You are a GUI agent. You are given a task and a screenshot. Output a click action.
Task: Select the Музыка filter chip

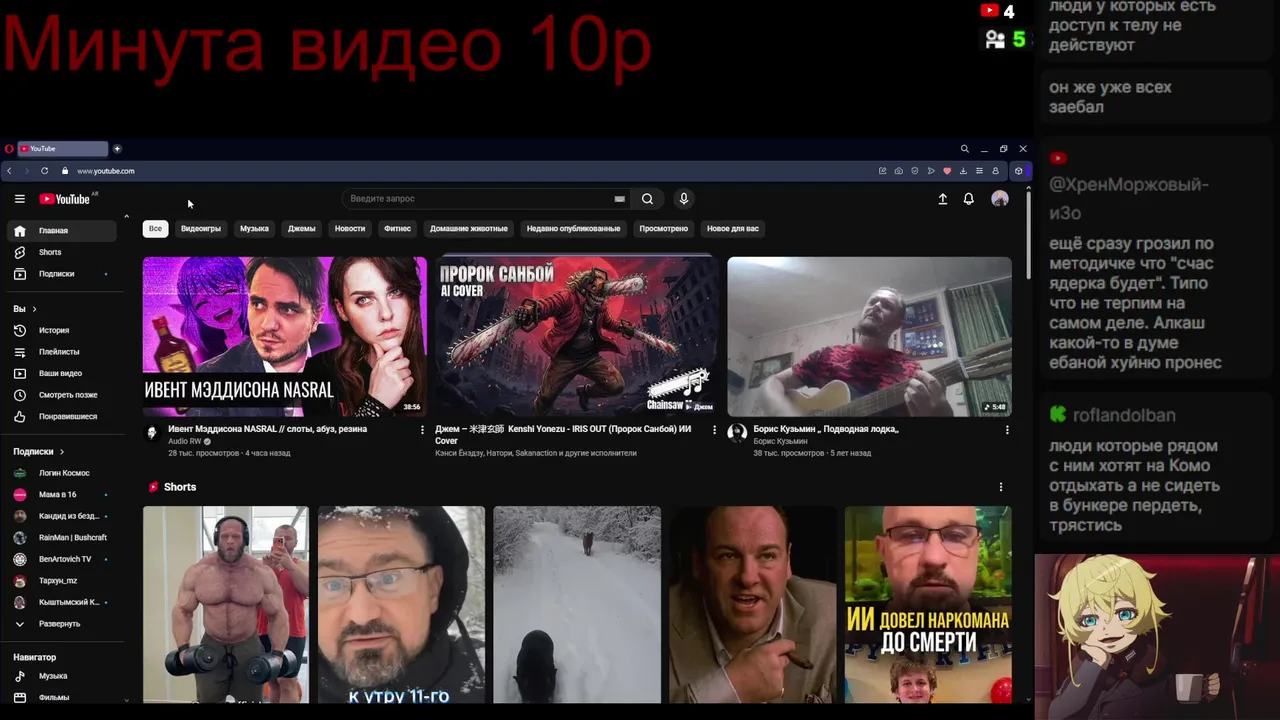[x=254, y=229]
